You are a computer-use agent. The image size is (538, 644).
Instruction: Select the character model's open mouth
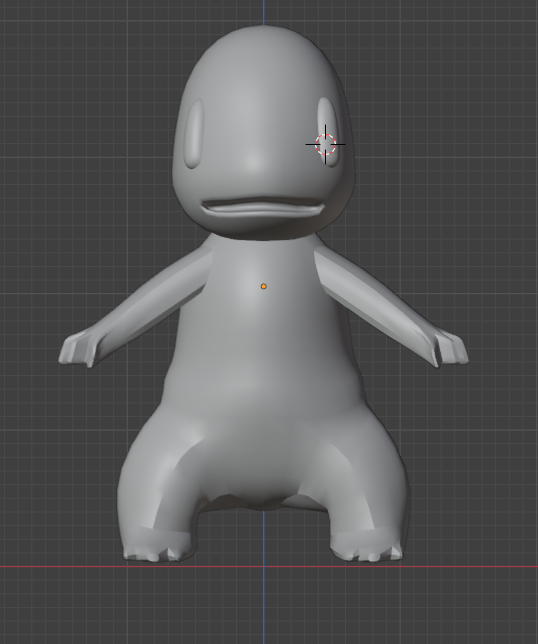262,208
